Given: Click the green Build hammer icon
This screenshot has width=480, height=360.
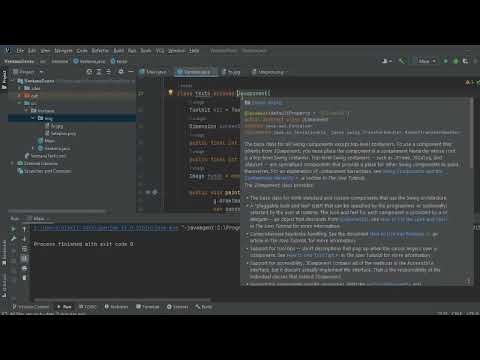Looking at the screenshot, I should click(403, 61).
